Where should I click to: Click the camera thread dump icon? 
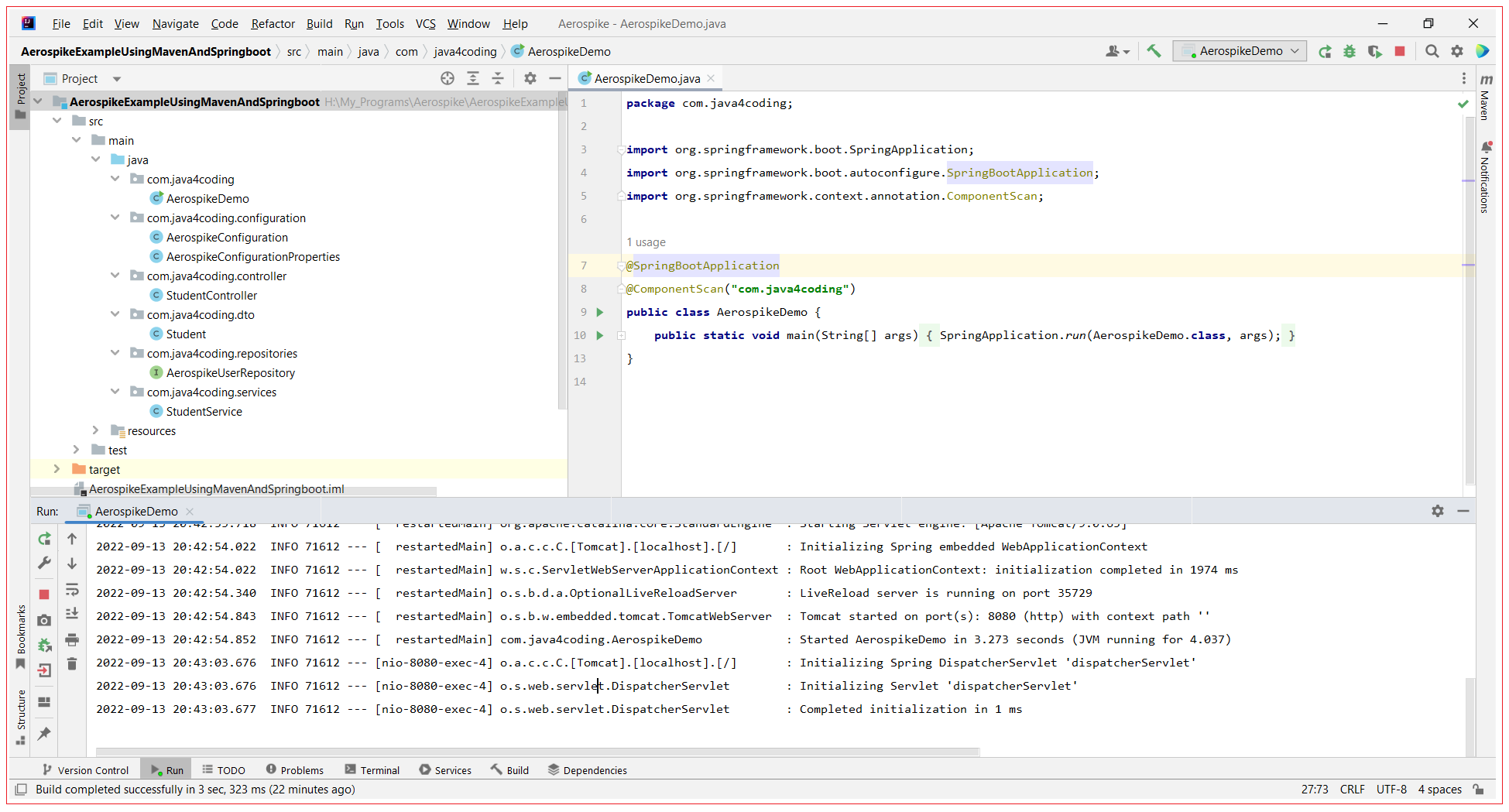tap(44, 620)
